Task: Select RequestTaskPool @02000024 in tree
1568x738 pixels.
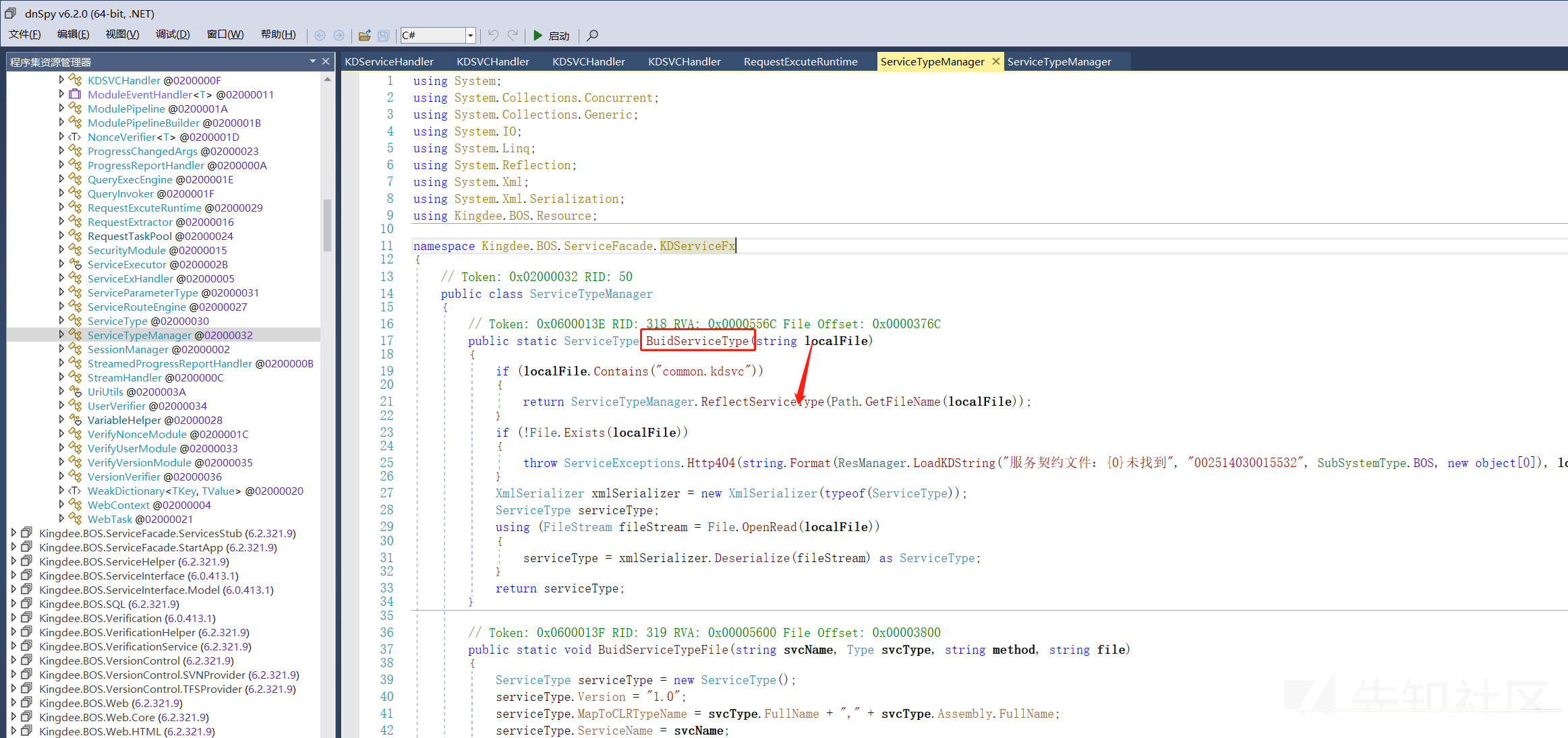Action: coord(161,236)
